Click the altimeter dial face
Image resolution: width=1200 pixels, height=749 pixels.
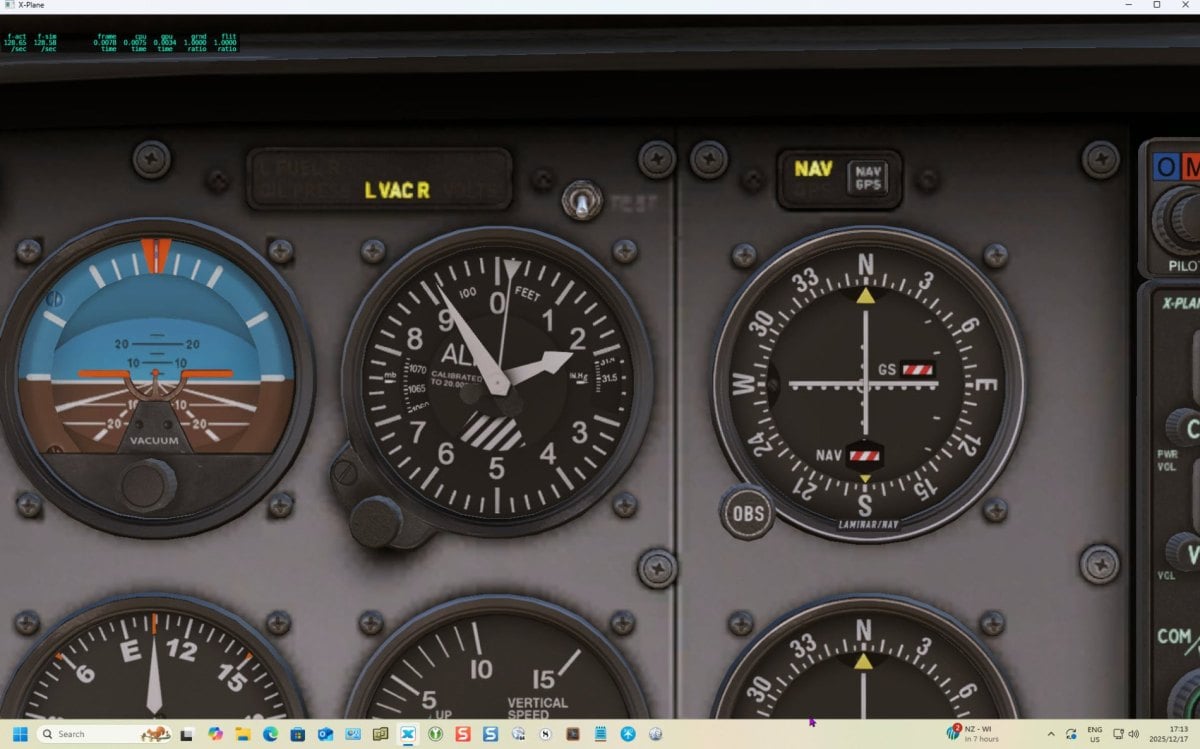pos(497,381)
